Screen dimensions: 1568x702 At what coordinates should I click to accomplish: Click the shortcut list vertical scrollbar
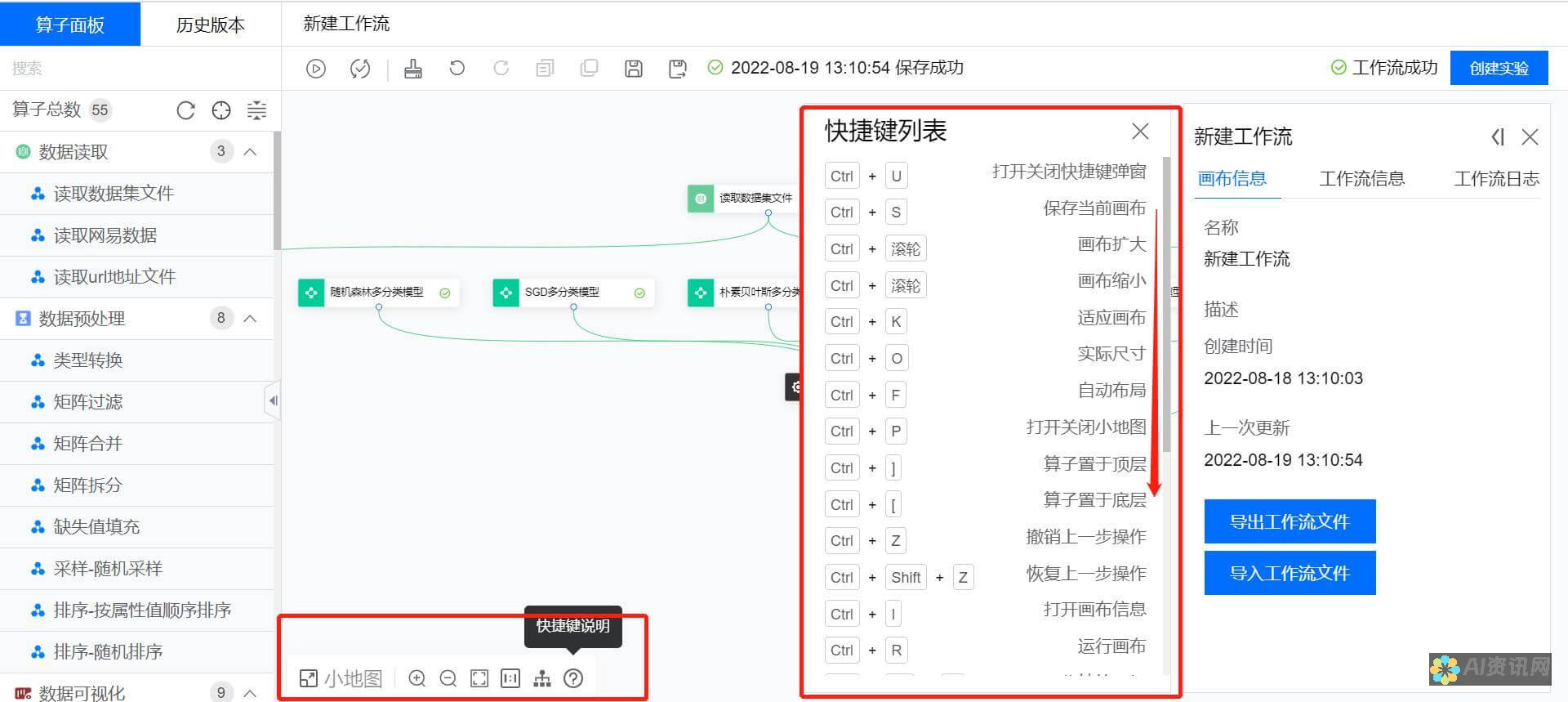[1167, 302]
